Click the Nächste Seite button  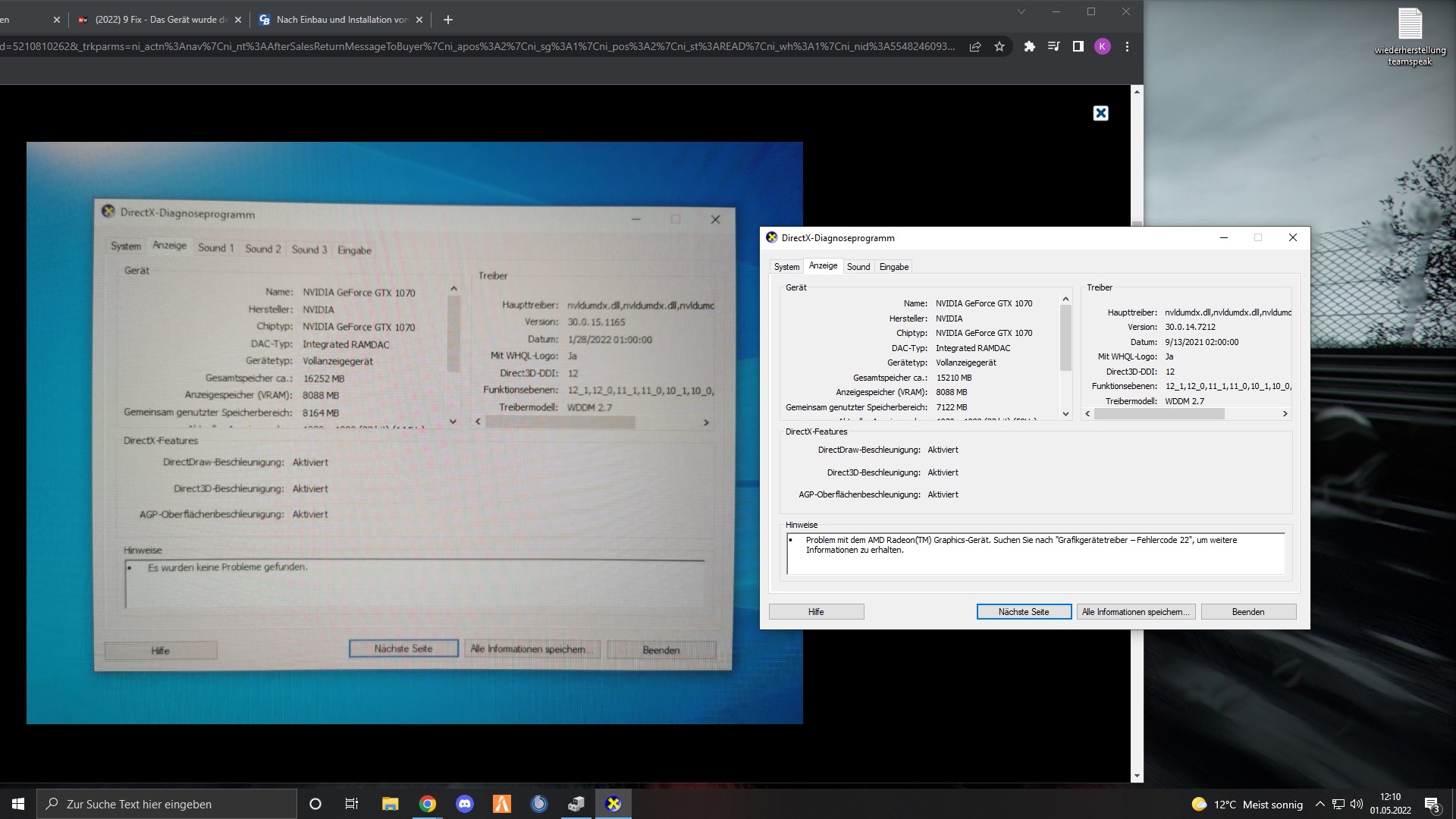1024,612
